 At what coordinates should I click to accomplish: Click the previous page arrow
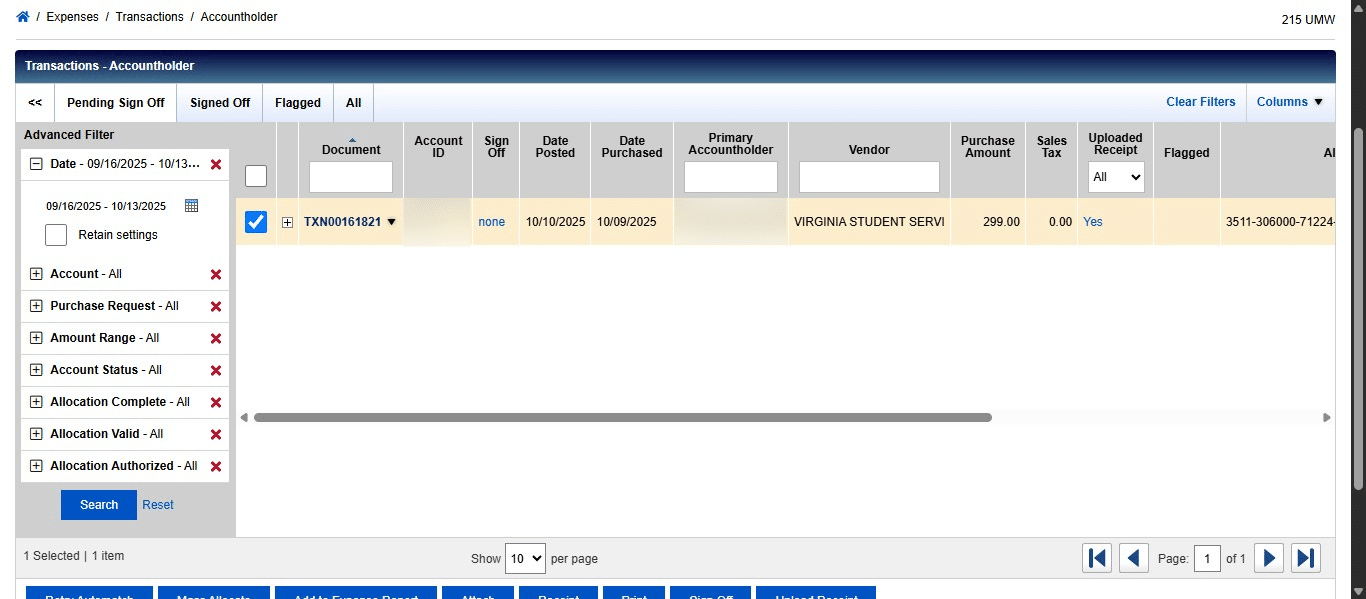coord(1134,558)
